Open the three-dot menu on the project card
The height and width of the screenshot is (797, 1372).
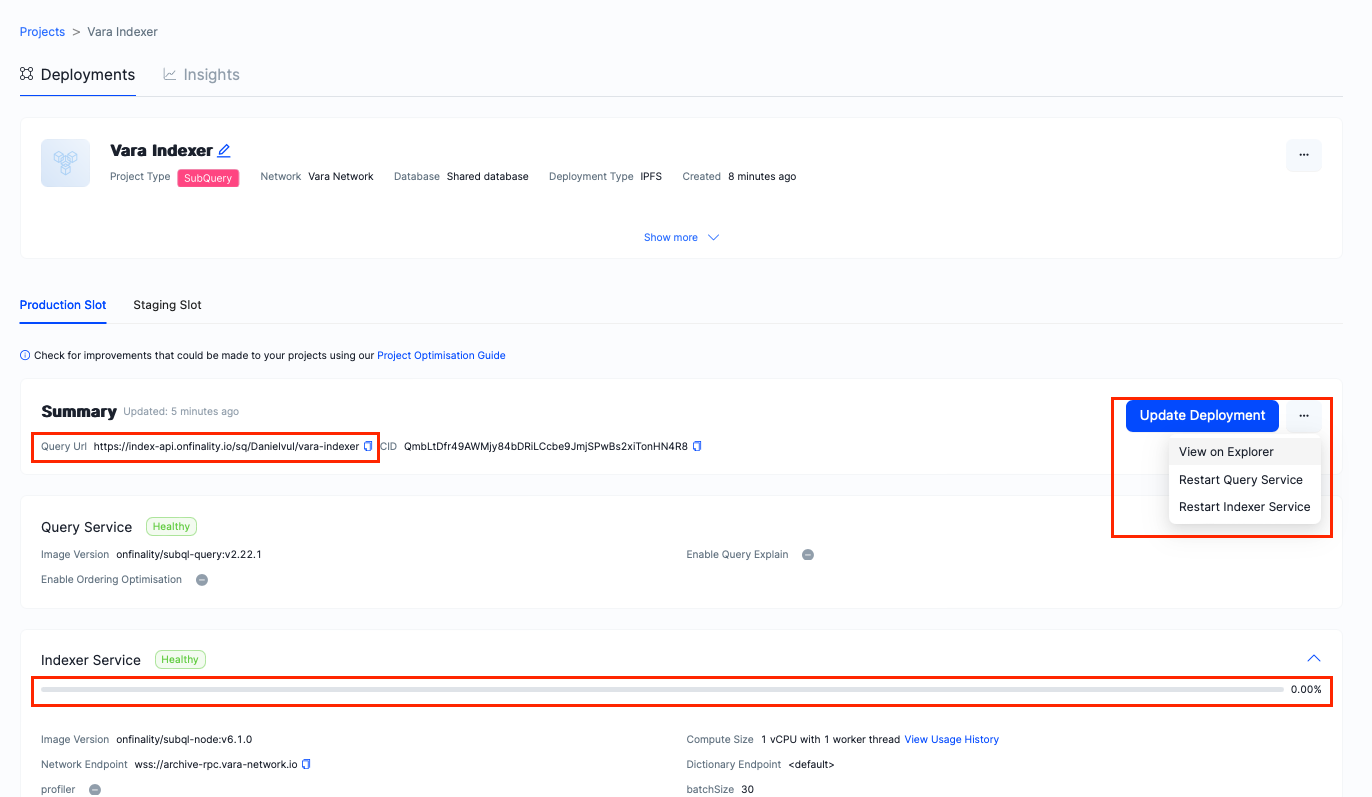click(1304, 155)
